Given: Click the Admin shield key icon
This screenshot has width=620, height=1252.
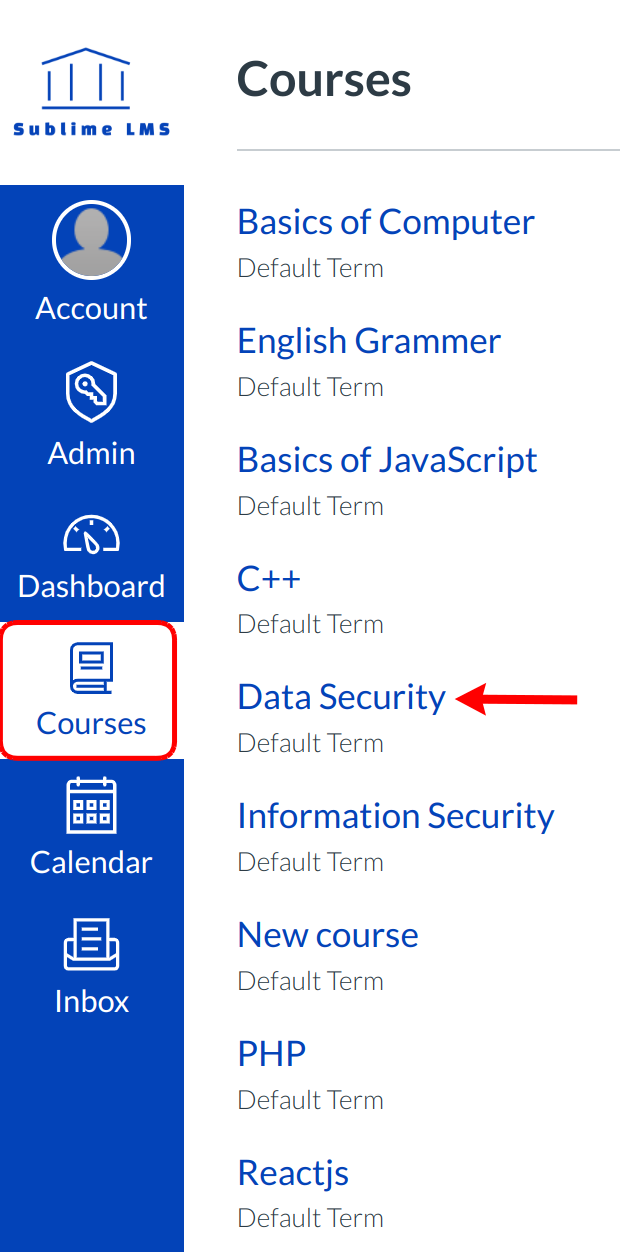Looking at the screenshot, I should (x=91, y=394).
